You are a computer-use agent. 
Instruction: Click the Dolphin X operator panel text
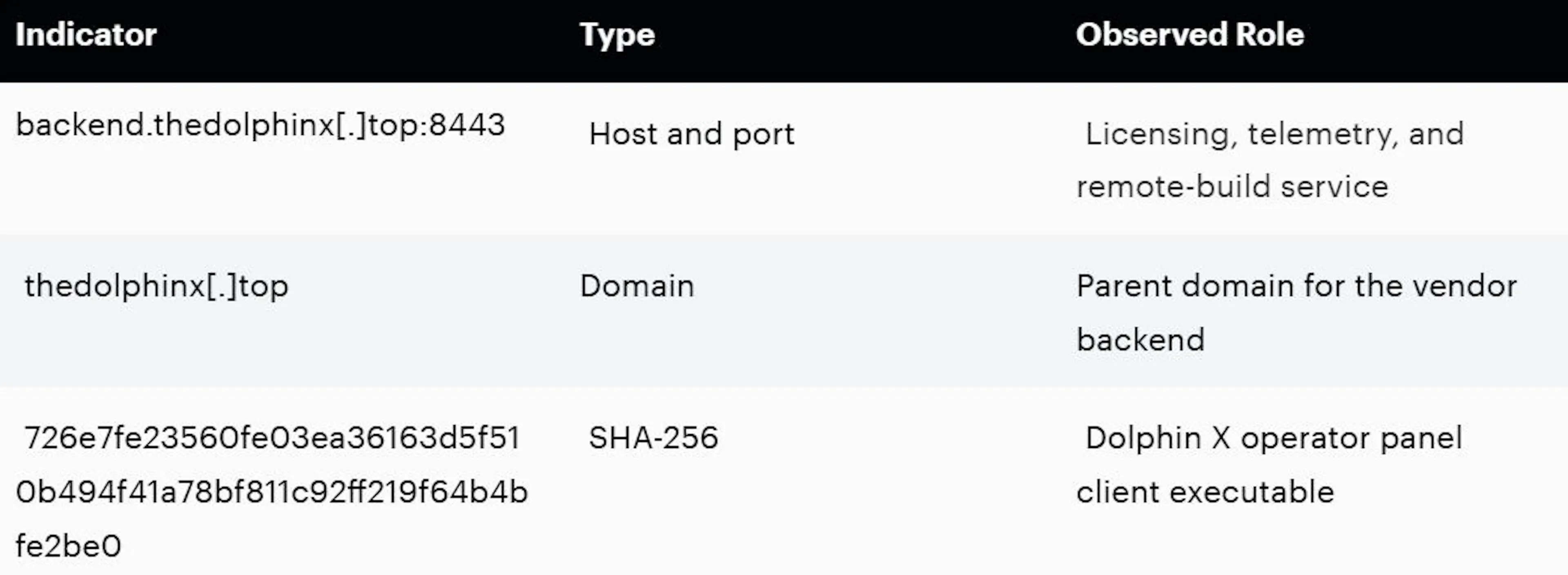pos(1274,439)
